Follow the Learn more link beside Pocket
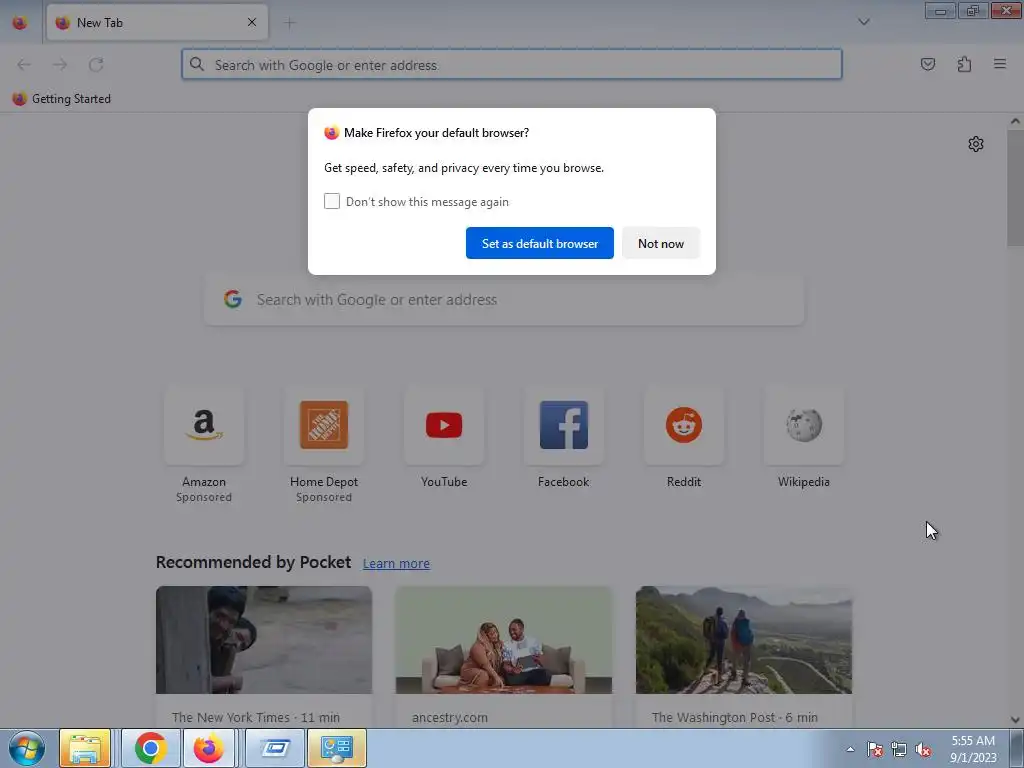This screenshot has width=1024, height=768. click(396, 563)
